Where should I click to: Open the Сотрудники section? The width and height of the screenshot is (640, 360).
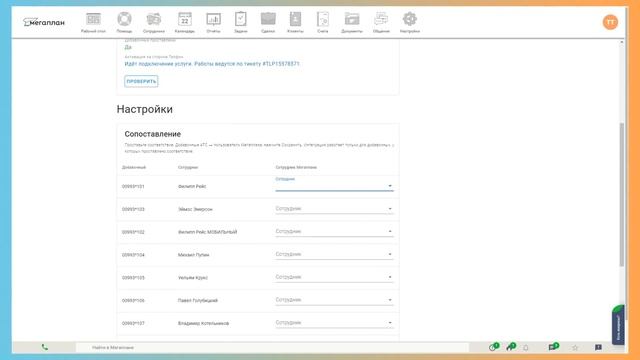(154, 22)
